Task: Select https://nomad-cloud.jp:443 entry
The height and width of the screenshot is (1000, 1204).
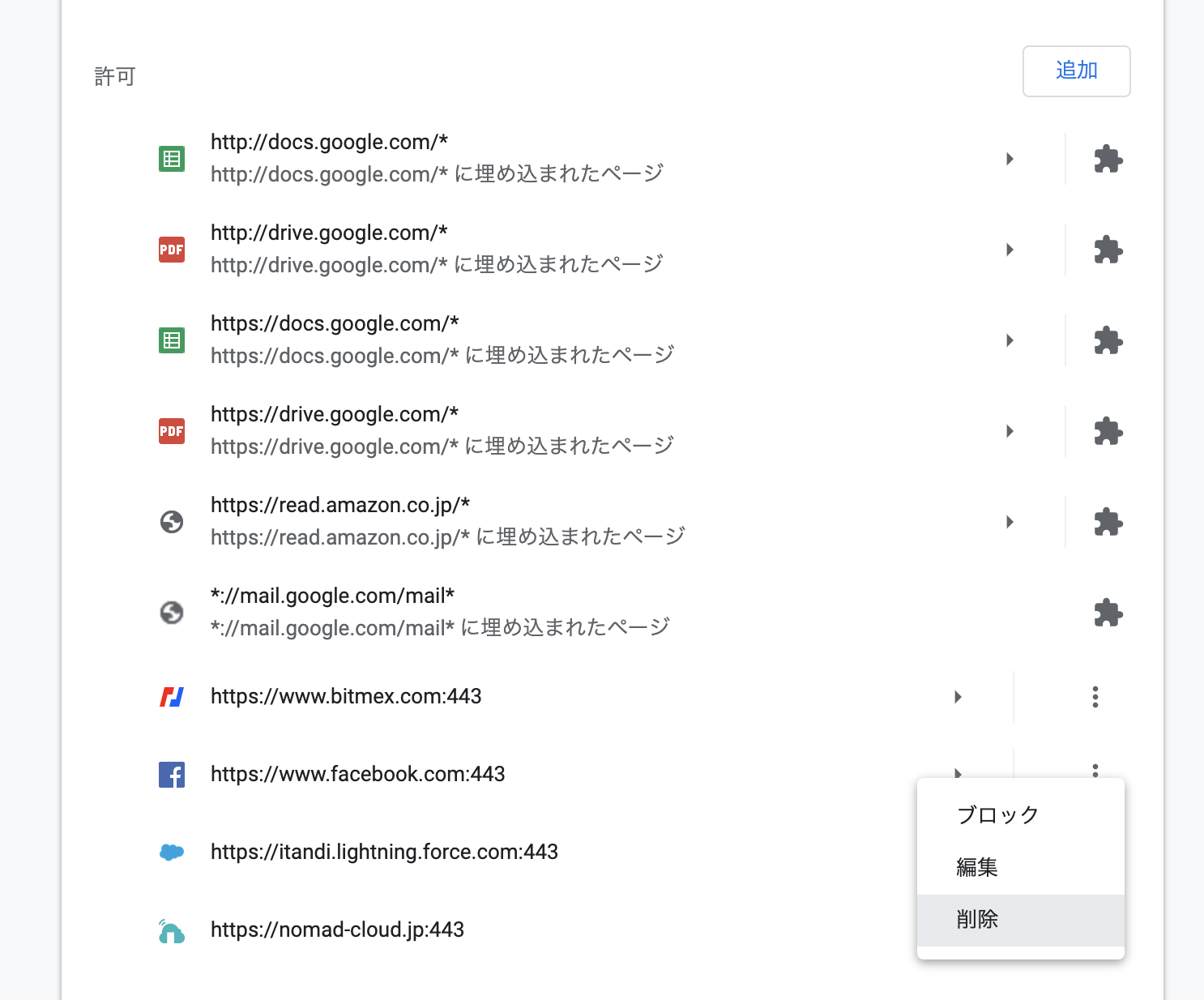Action: pyautogui.click(x=337, y=929)
